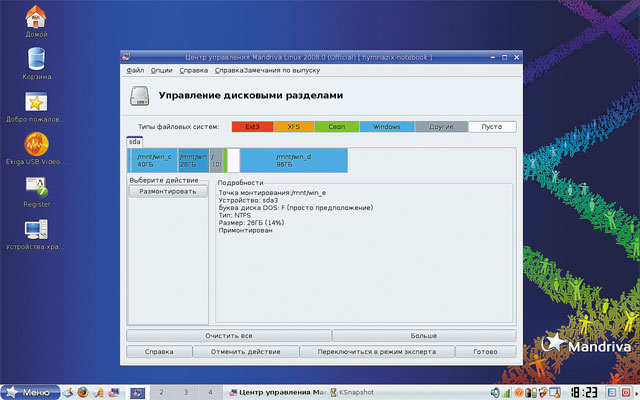The image size is (640, 400).
Task: Click the white Пусто filesystem type swatch
Action: [492, 127]
